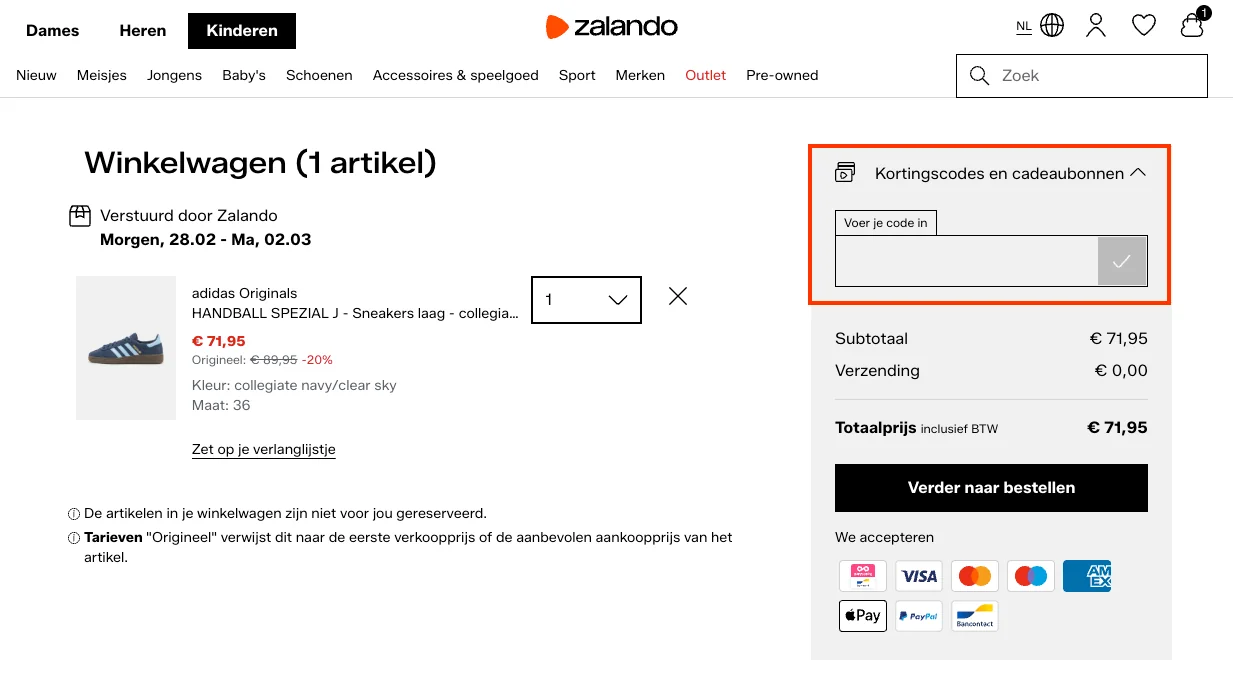The width and height of the screenshot is (1233, 686).
Task: Click the wallet icon next to Kortingscodes
Action: click(x=846, y=172)
